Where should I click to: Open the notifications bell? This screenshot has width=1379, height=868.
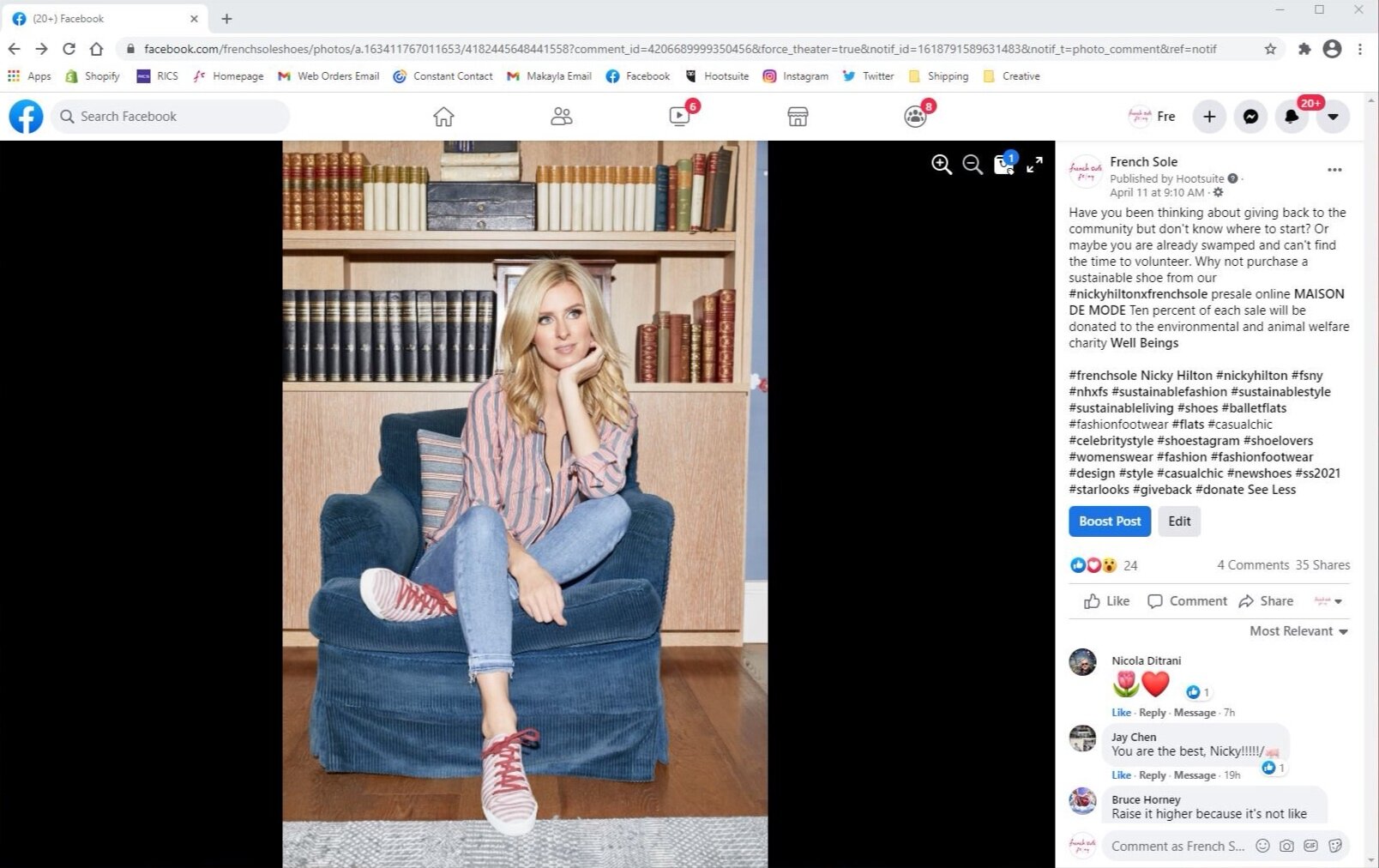[x=1292, y=117]
